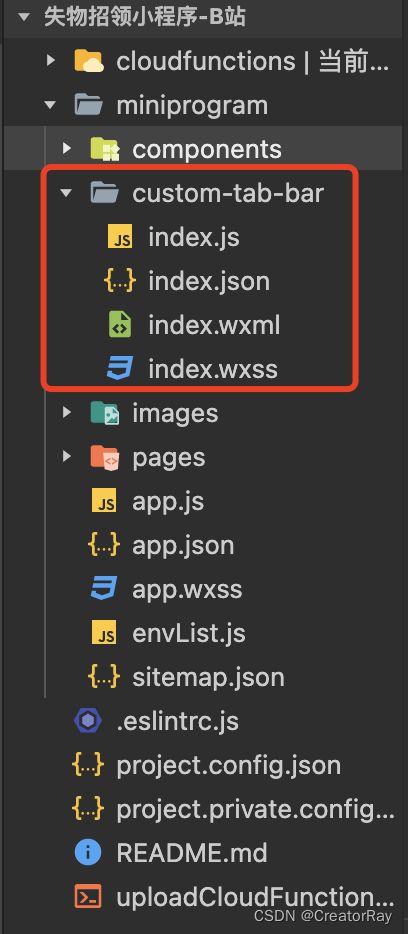Screen dimensions: 408x934
Task: Expand the components folder arrow
Action: tap(67, 148)
